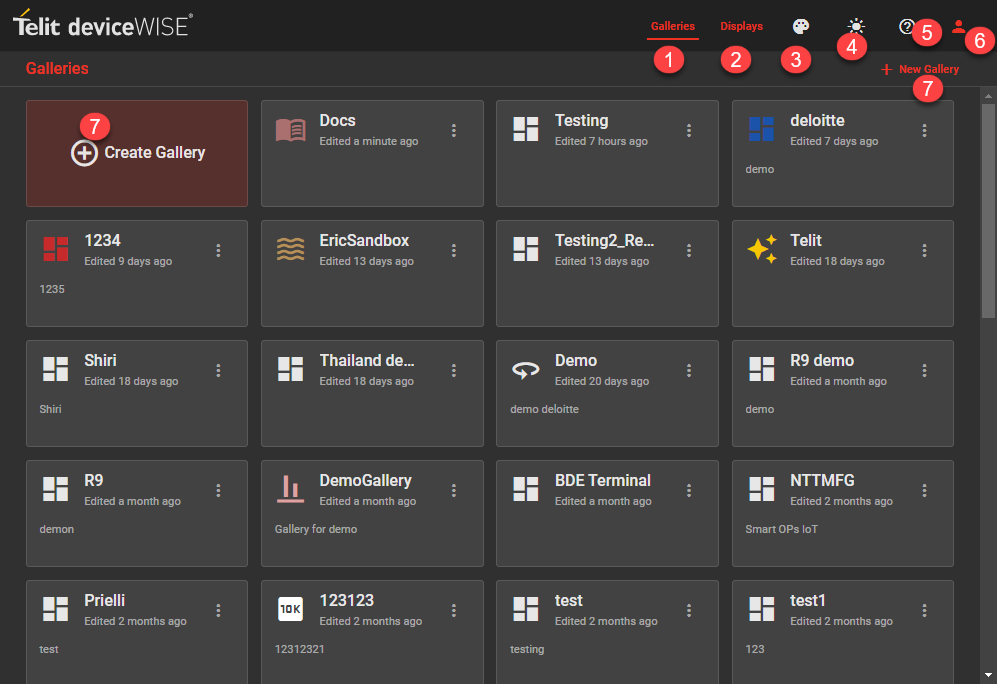Click 'Edited a minute ago' text
Viewport: 997px width, 684px height.
point(369,141)
